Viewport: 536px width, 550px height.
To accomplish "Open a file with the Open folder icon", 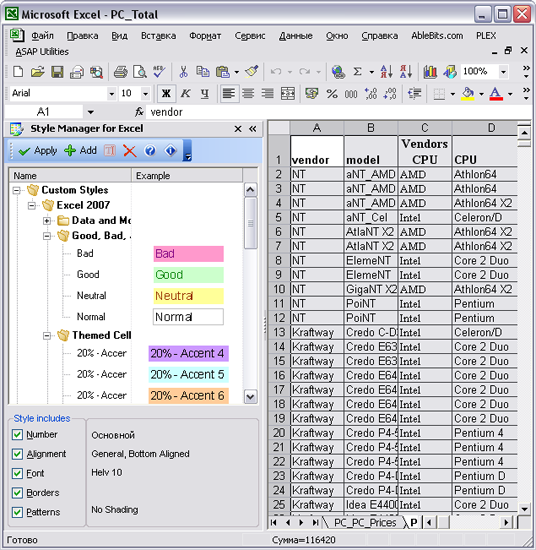I will point(37,72).
